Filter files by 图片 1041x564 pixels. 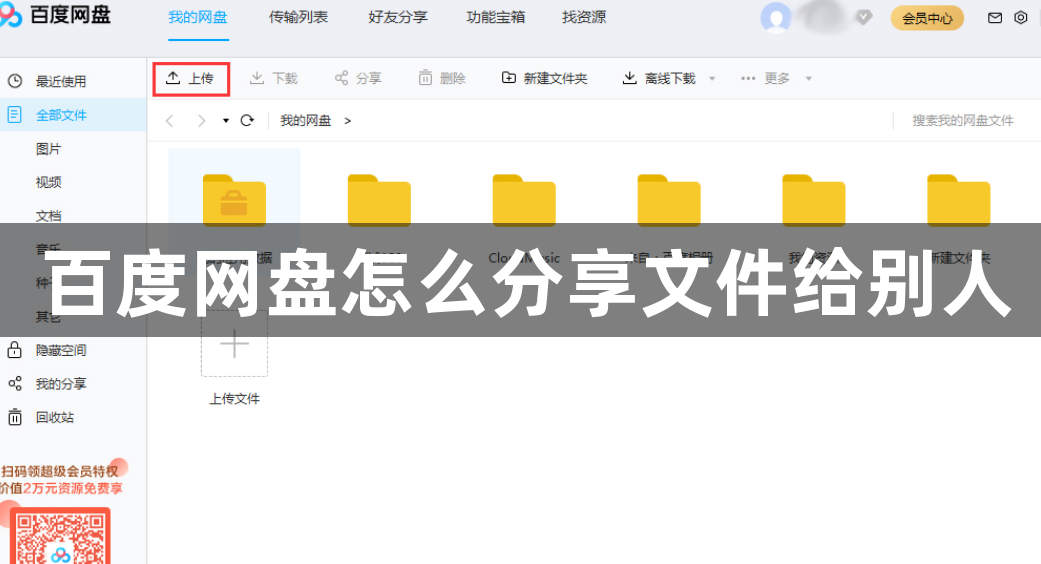click(48, 149)
